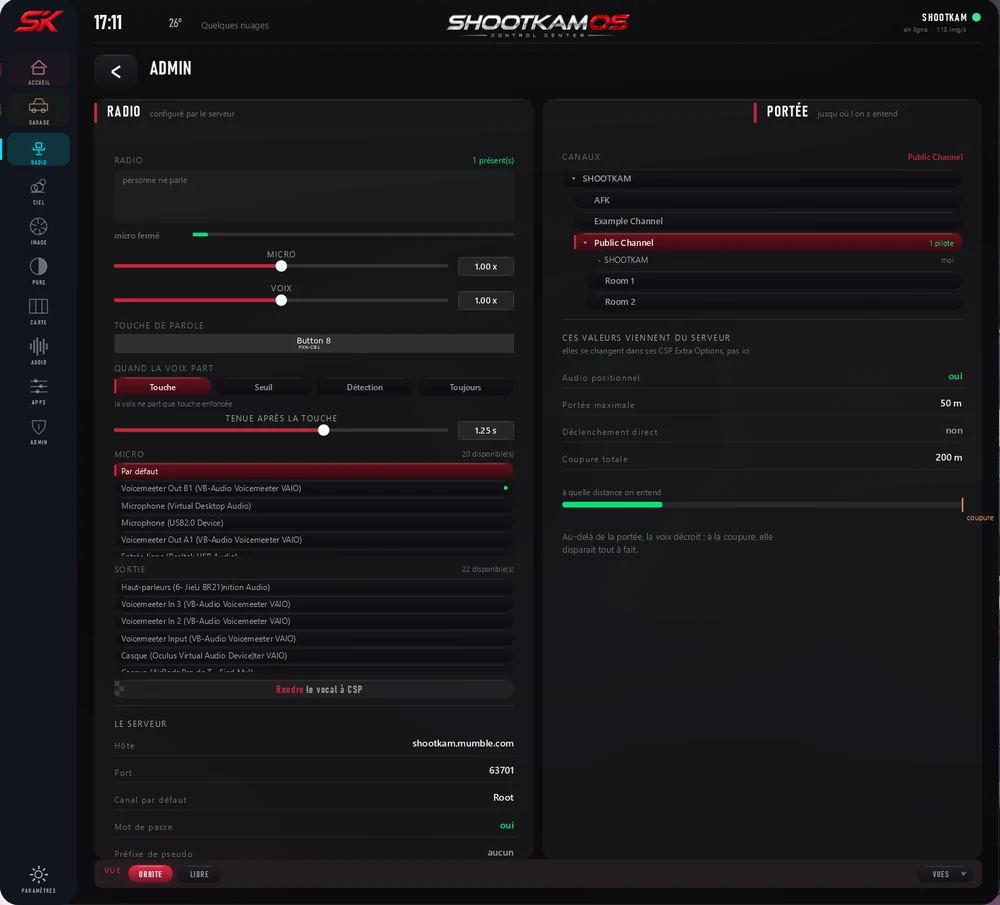Select Room 1 channel

[772, 281]
